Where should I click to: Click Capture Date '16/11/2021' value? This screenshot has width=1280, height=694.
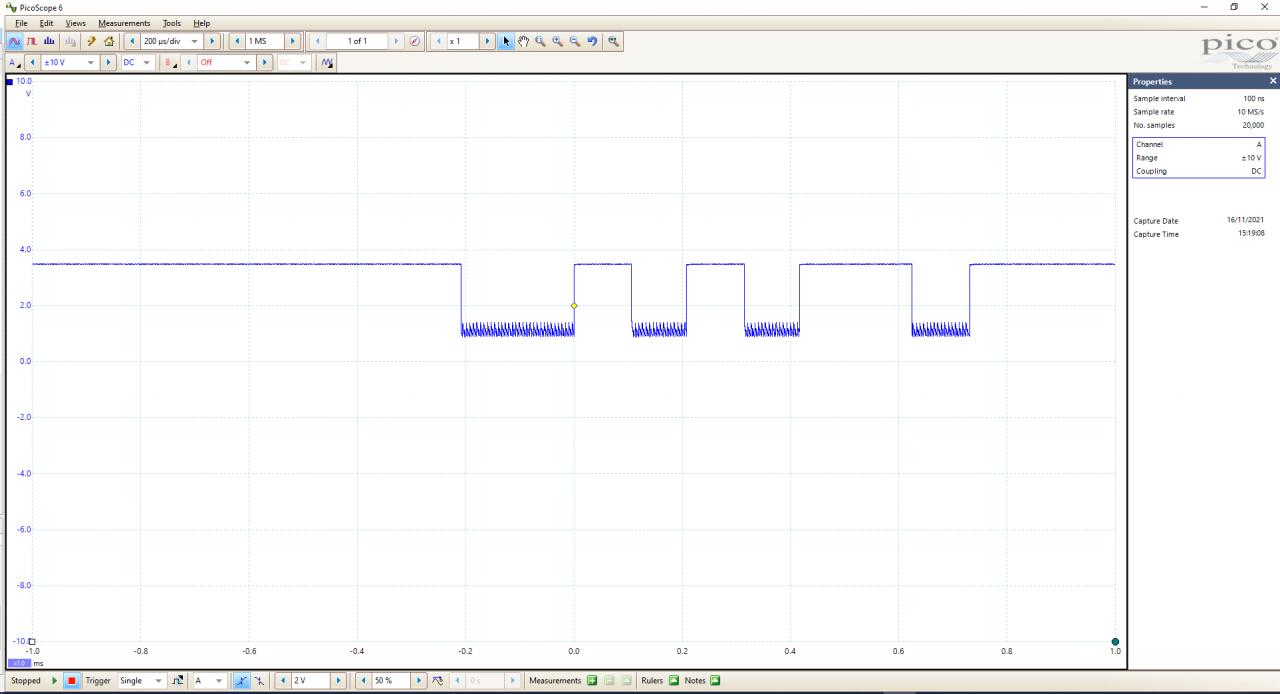point(1246,220)
